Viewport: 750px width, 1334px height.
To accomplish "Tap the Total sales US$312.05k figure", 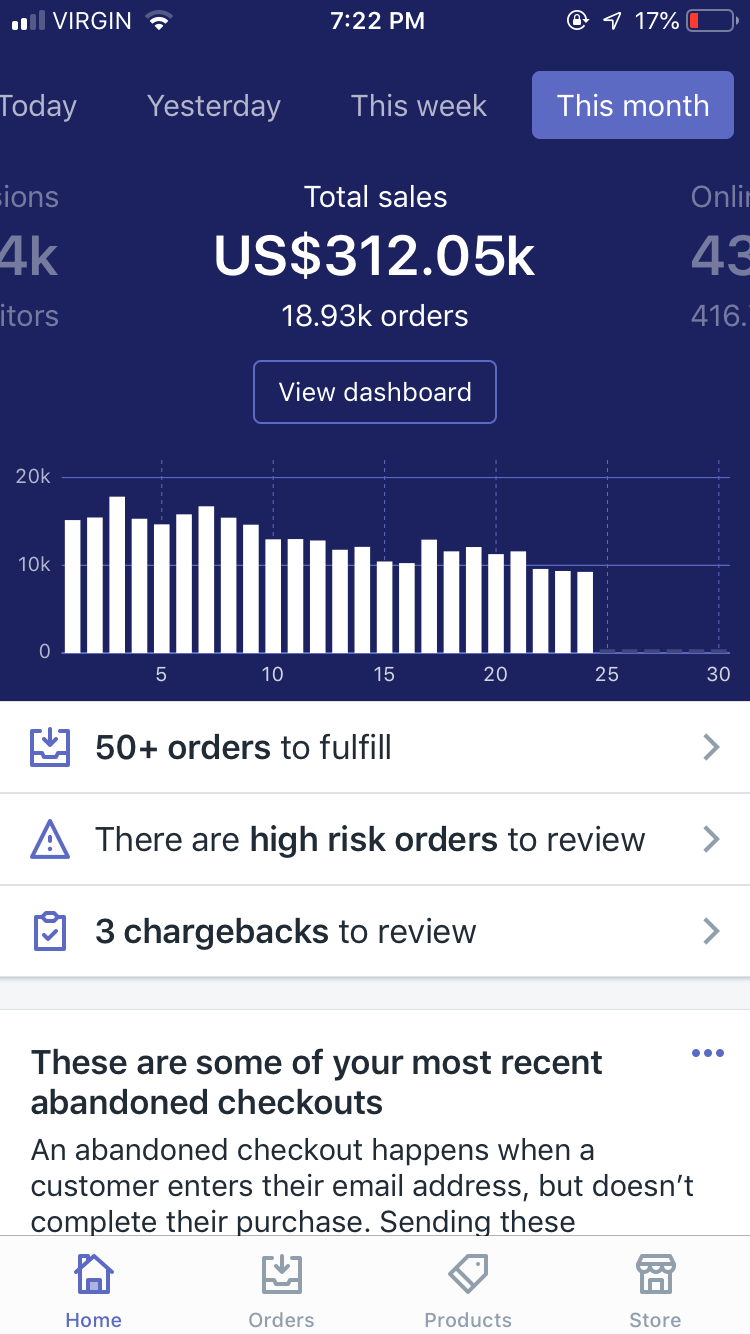I will [375, 256].
